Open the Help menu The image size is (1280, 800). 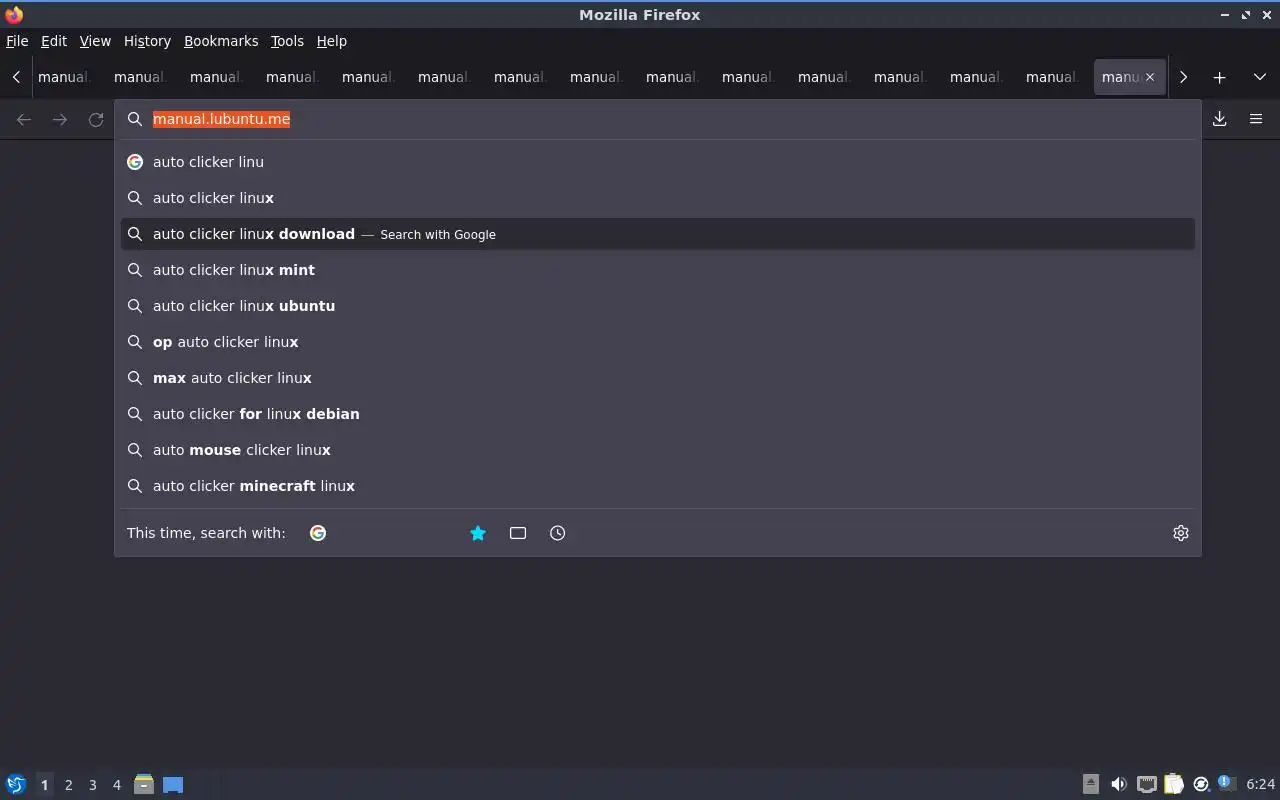tap(332, 41)
